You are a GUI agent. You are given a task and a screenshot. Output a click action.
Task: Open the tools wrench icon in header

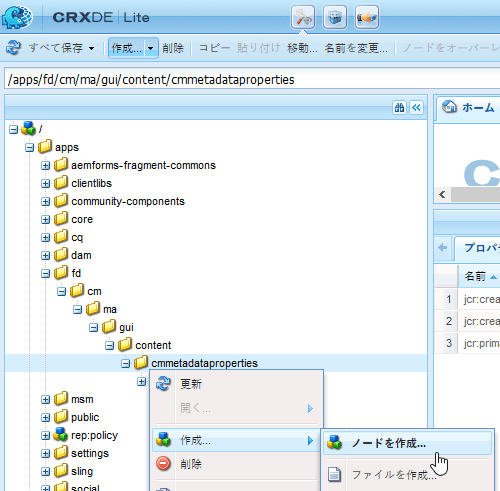pos(303,17)
